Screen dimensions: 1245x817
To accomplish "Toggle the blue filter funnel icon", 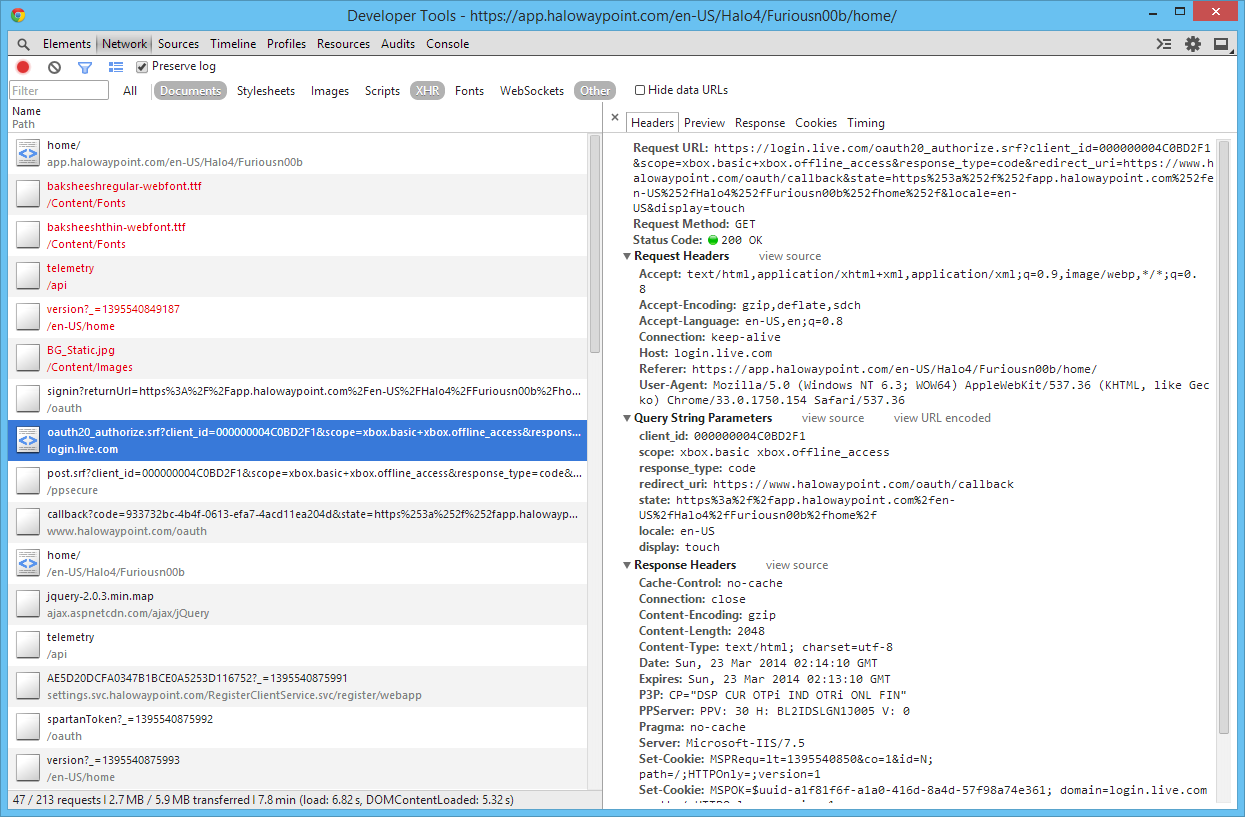I will click(85, 67).
